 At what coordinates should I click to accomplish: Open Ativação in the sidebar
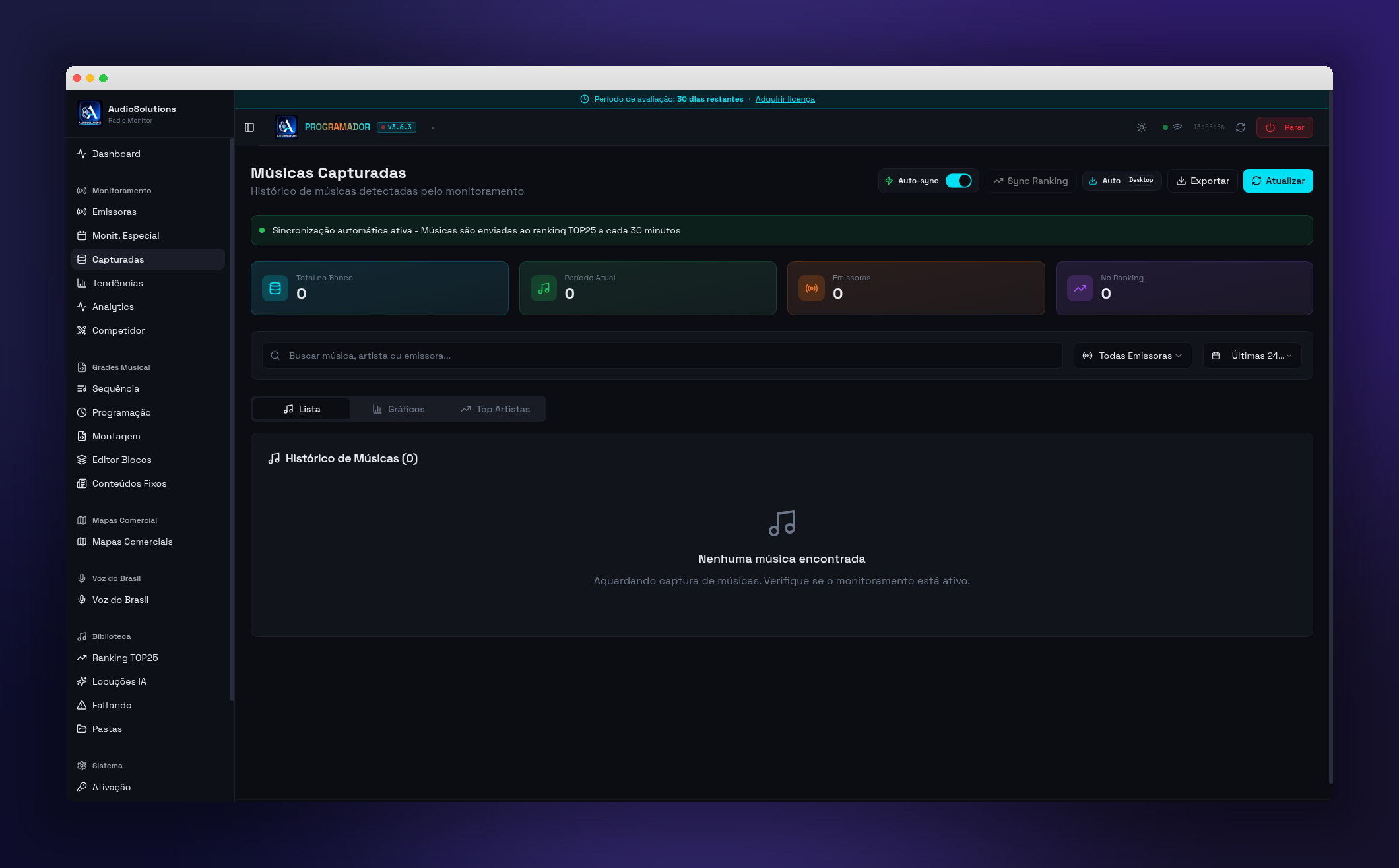pos(148,787)
